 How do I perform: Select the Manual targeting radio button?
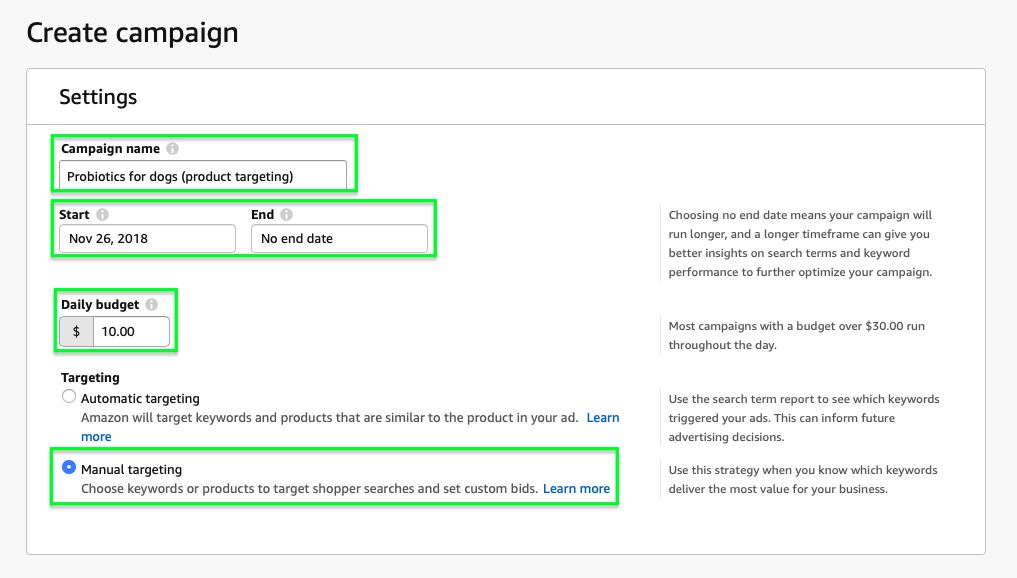point(69,467)
